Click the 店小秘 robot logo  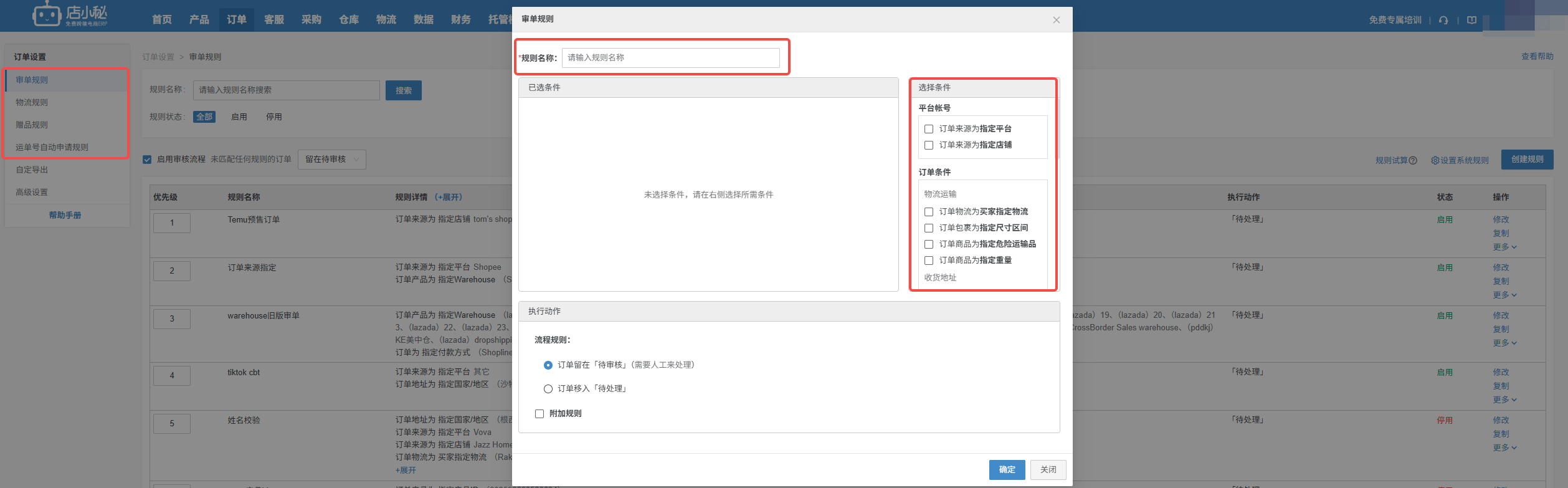47,14
